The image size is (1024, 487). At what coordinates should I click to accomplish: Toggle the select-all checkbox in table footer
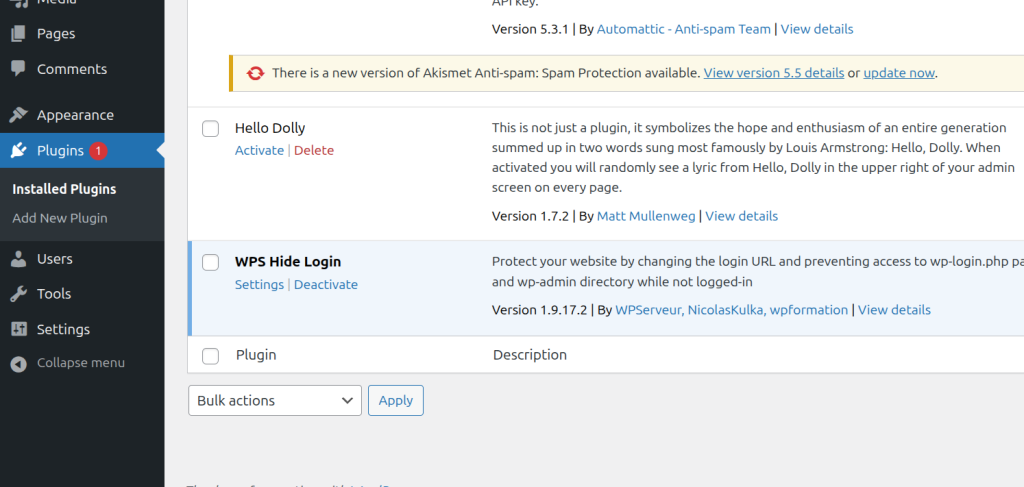pos(210,355)
